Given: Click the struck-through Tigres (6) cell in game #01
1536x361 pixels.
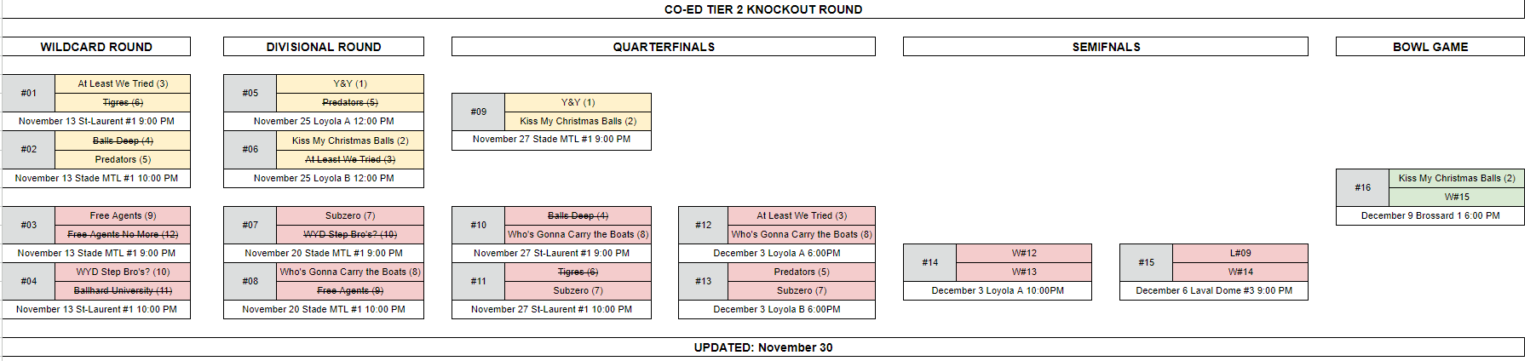Looking at the screenshot, I should point(123,103).
